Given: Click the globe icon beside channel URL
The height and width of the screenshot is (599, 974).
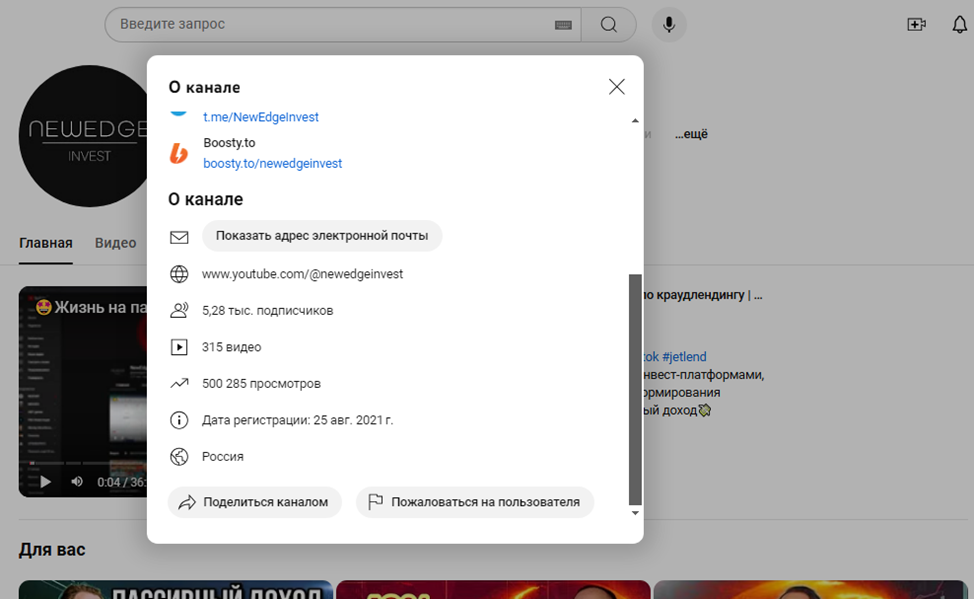Looking at the screenshot, I should coord(179,274).
